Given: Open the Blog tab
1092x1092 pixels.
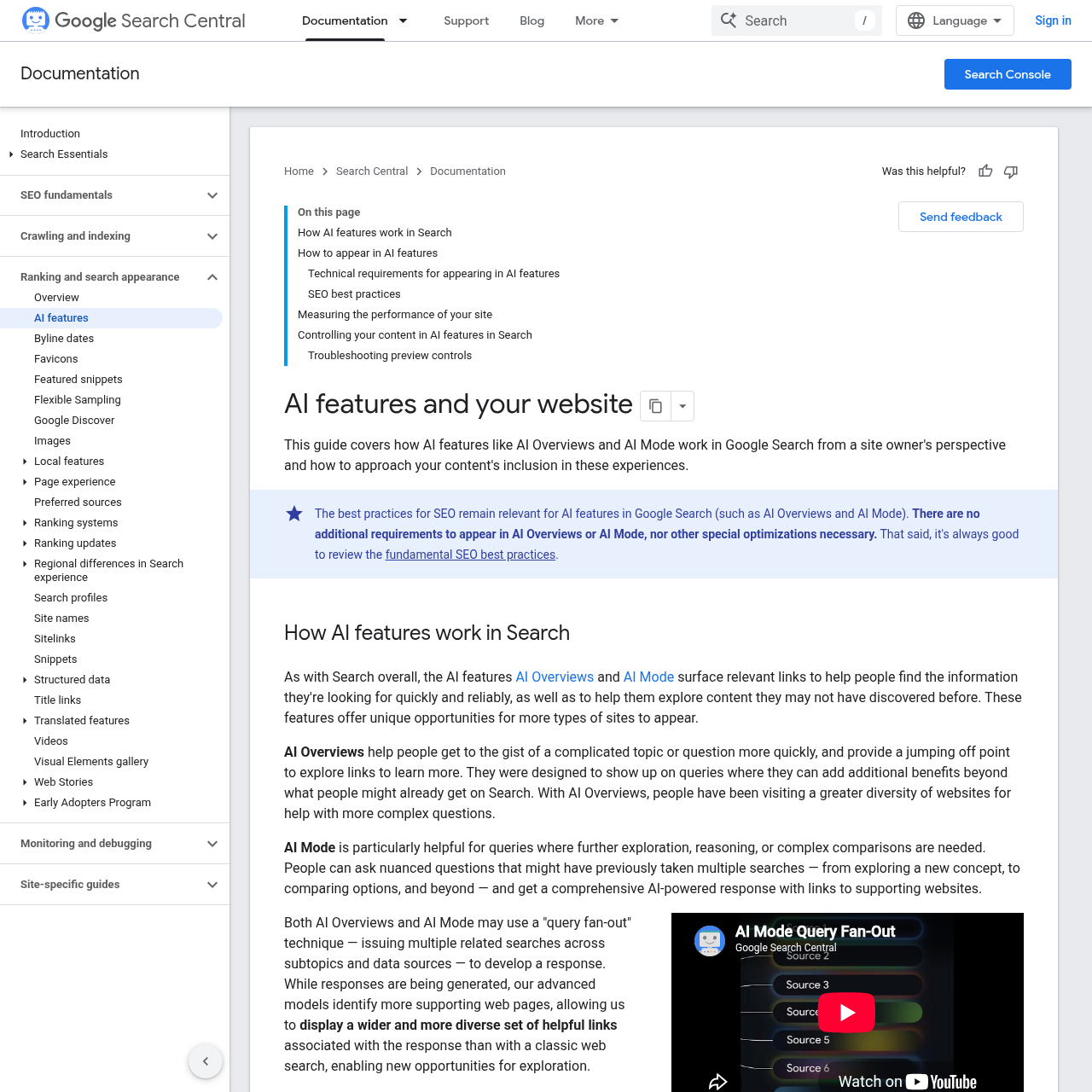Looking at the screenshot, I should point(531,20).
